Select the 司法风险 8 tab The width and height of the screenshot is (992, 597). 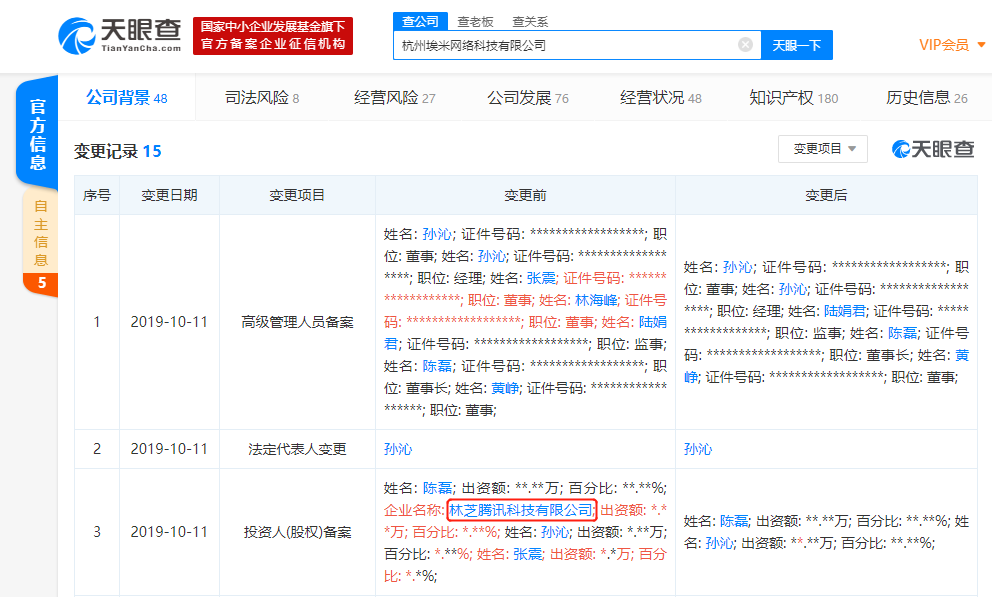tap(262, 97)
